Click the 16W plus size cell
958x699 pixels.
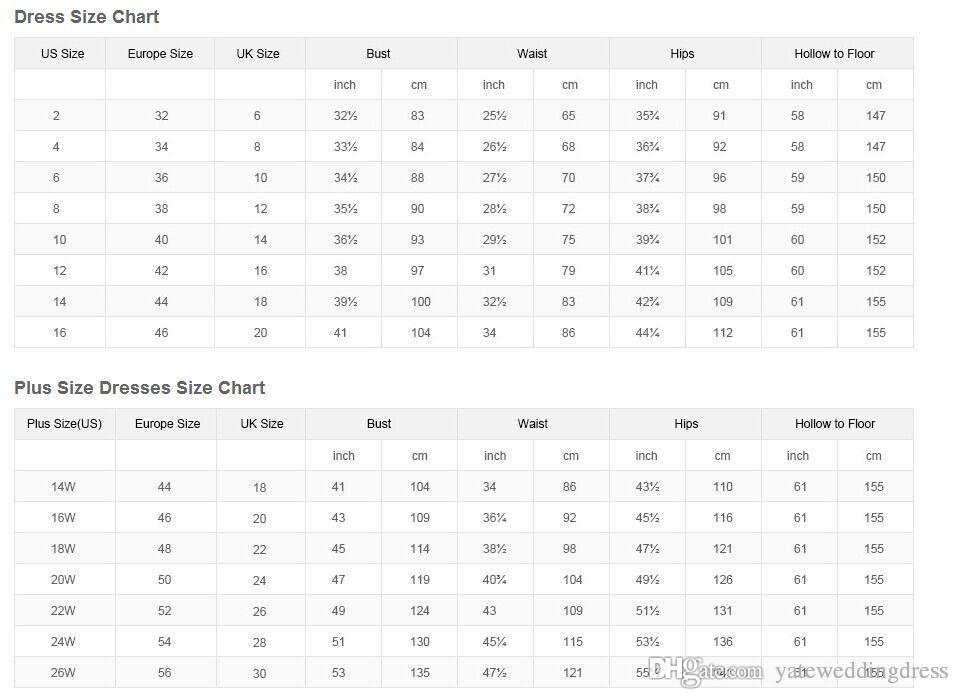pos(64,518)
